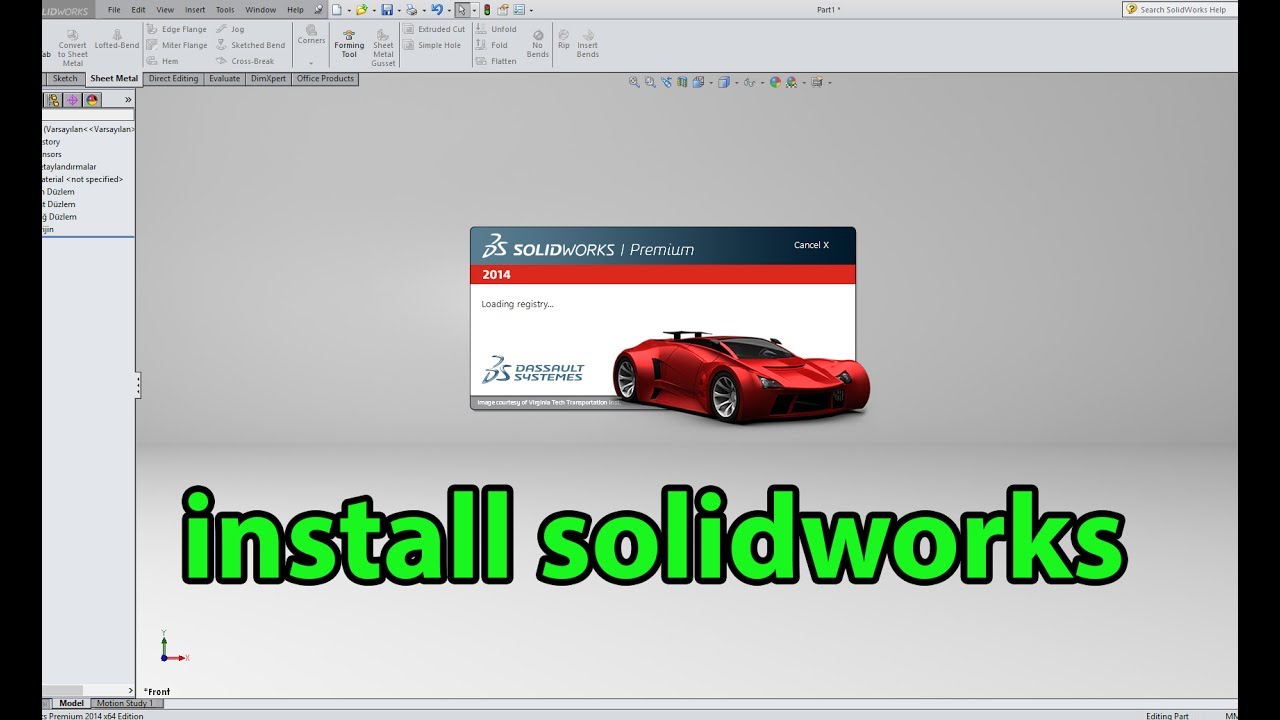Open the Insert menu
Image resolution: width=1280 pixels, height=720 pixels.
point(195,10)
